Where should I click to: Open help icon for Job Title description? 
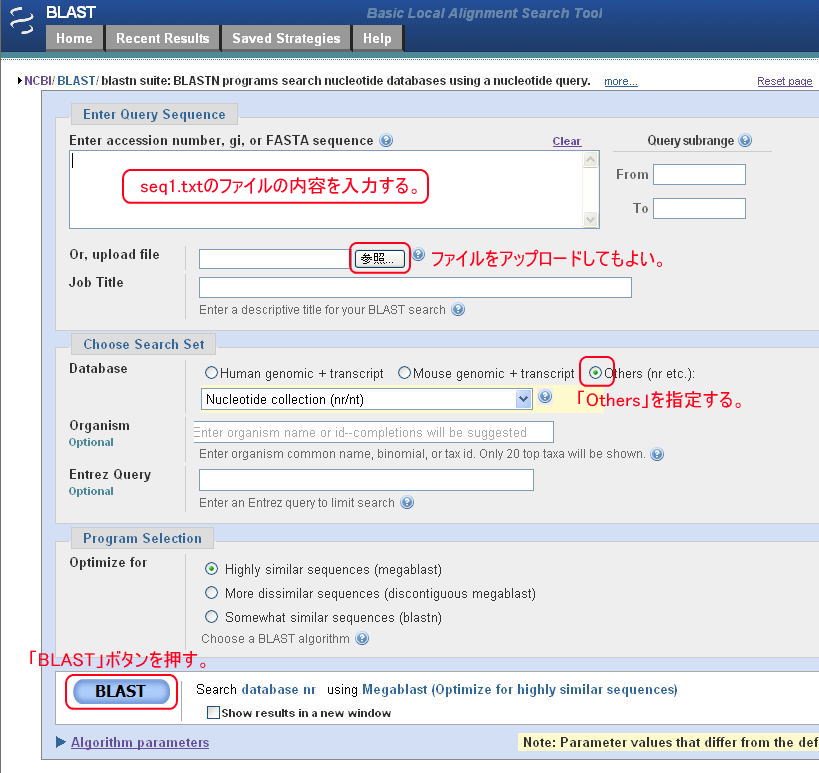458,310
